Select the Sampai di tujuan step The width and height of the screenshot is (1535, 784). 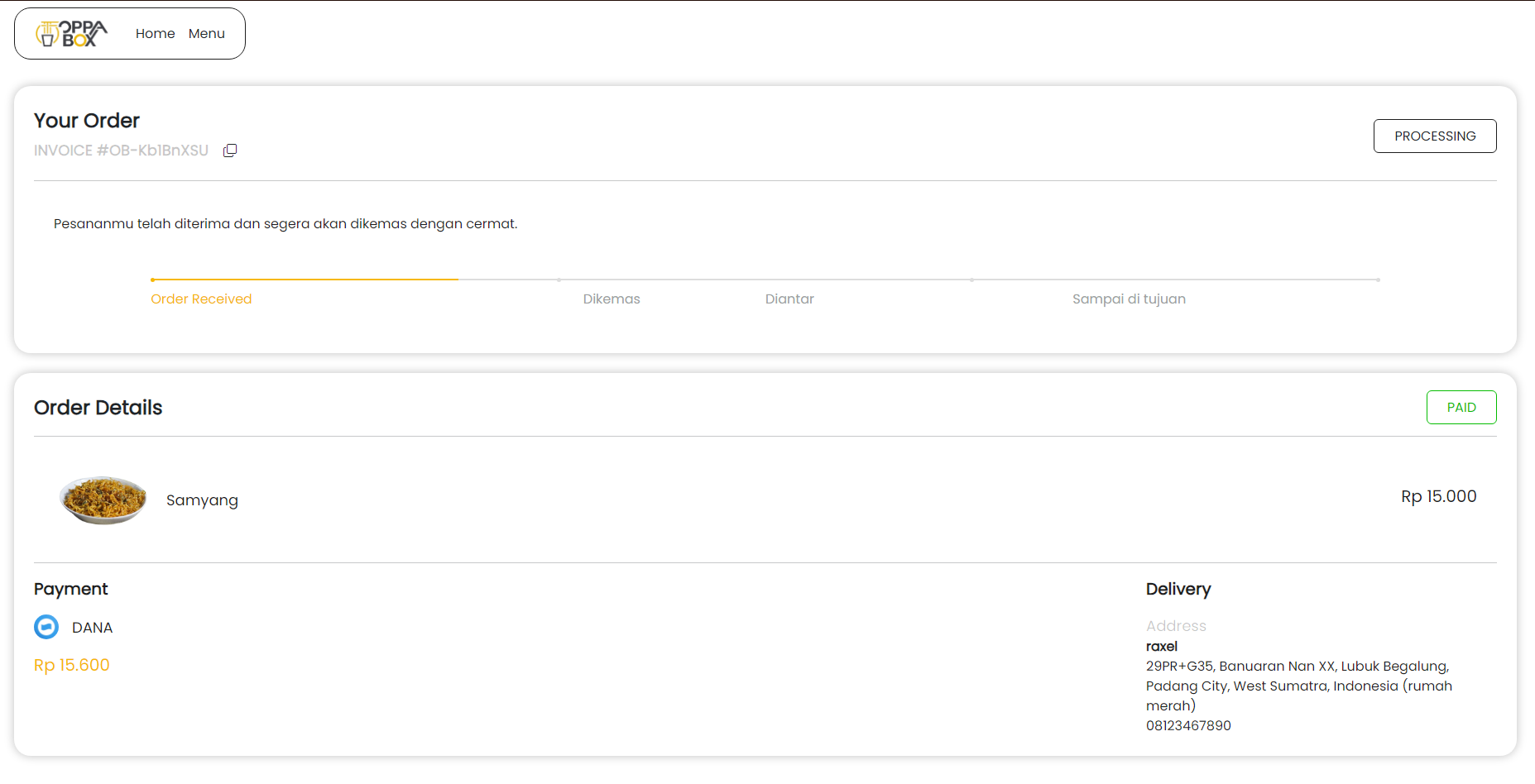coord(1129,299)
